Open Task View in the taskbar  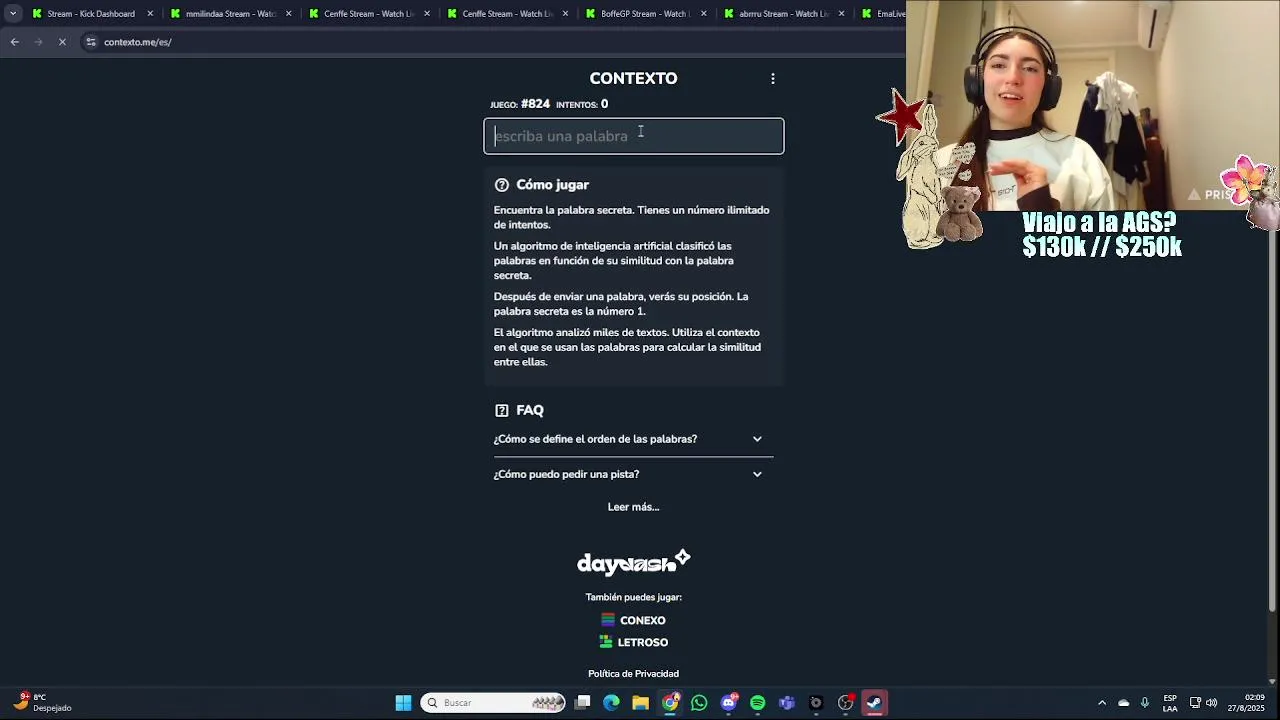[583, 703]
